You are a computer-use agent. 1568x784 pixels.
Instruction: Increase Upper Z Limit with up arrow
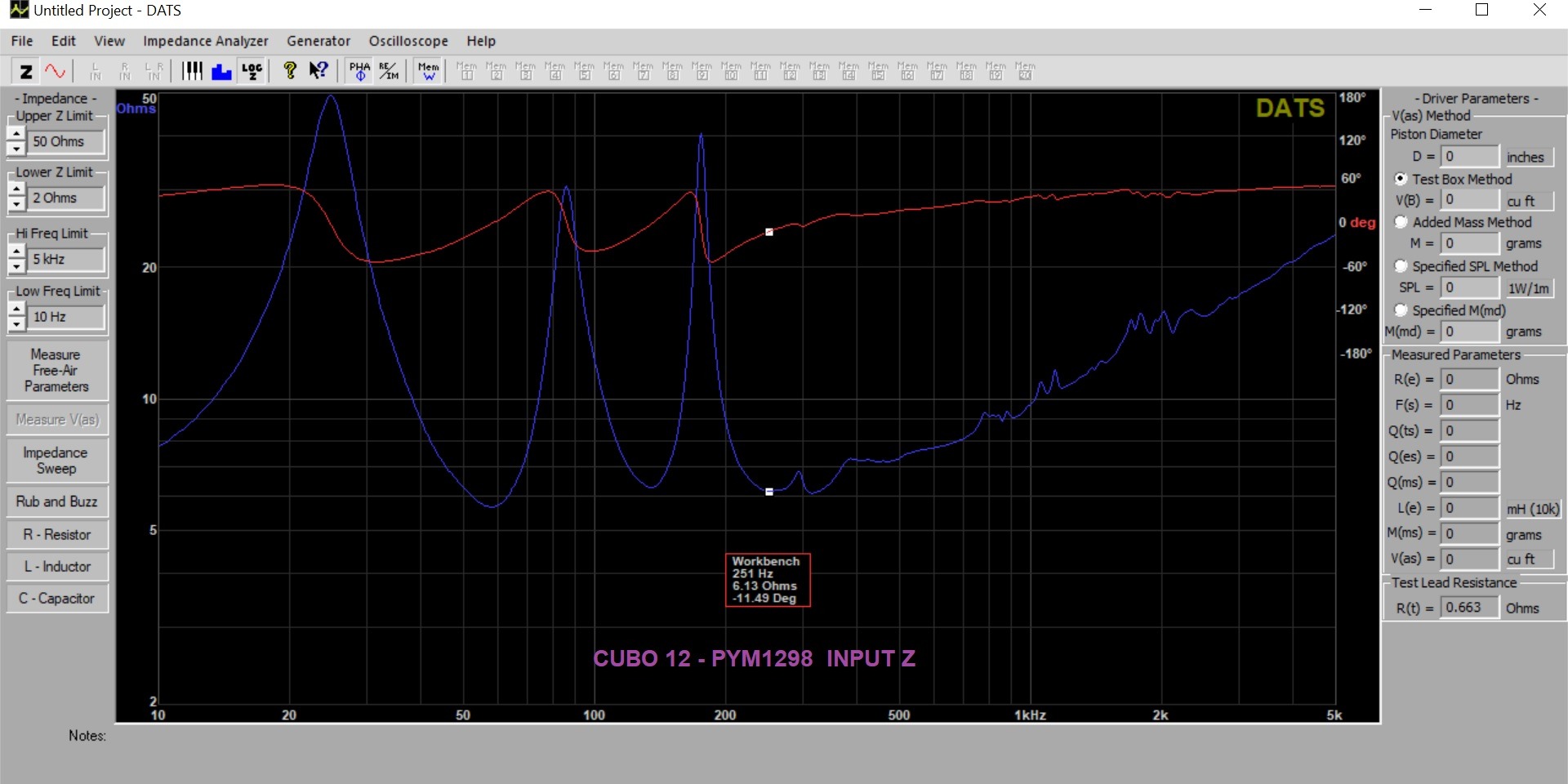16,134
